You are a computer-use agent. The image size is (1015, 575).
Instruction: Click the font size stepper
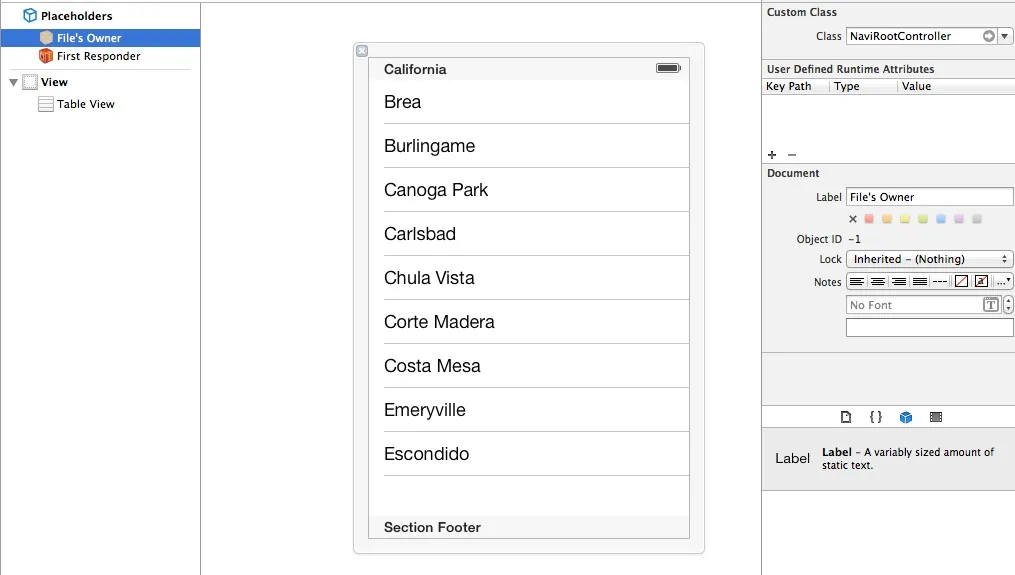(1008, 305)
